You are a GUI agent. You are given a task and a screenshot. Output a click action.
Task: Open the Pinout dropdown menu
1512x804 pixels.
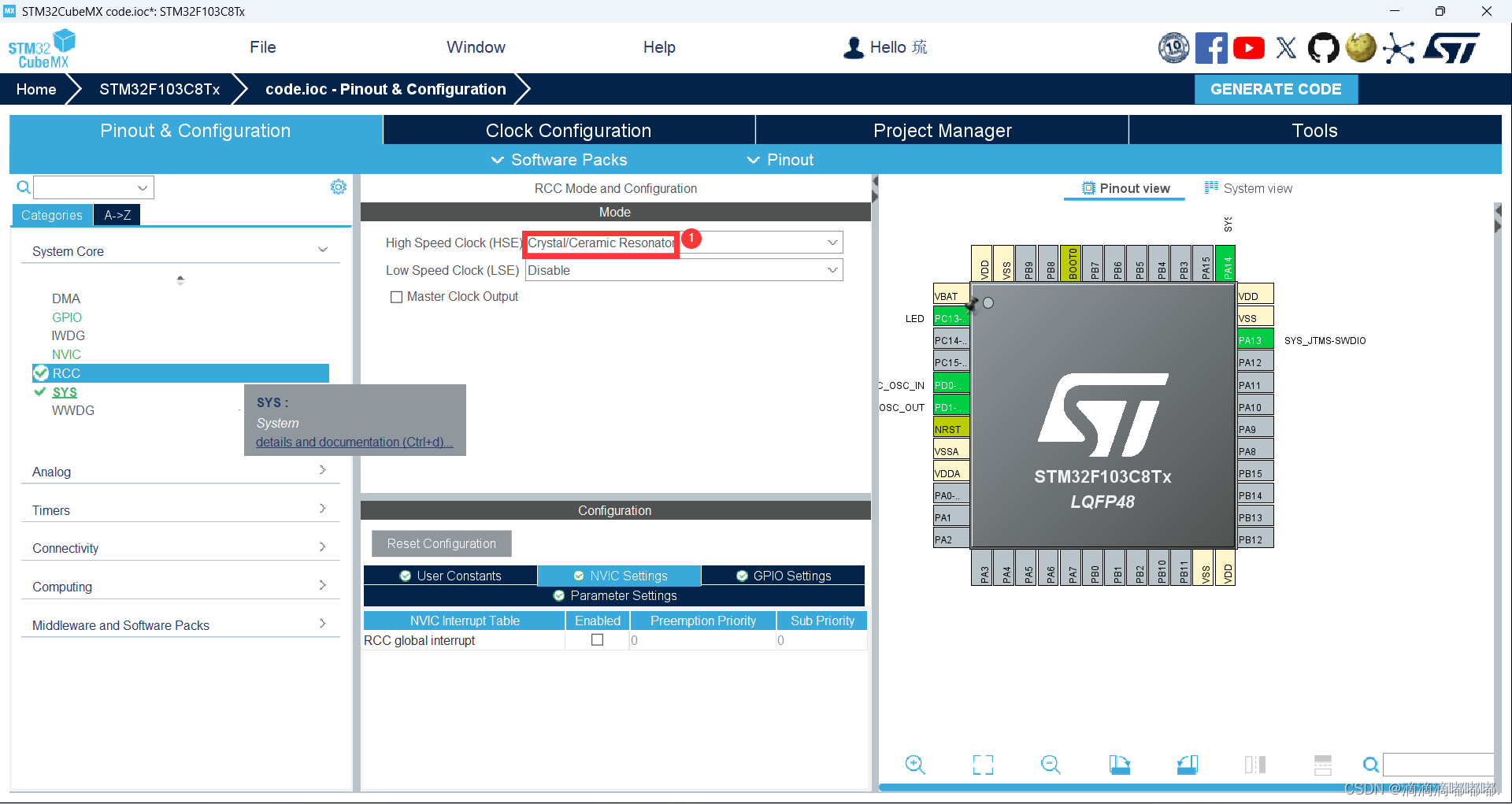[x=780, y=160]
